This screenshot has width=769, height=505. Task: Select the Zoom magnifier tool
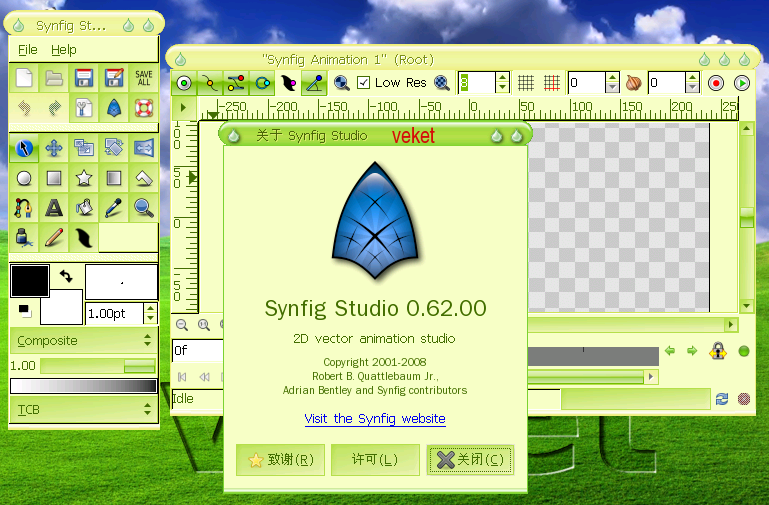click(x=144, y=208)
